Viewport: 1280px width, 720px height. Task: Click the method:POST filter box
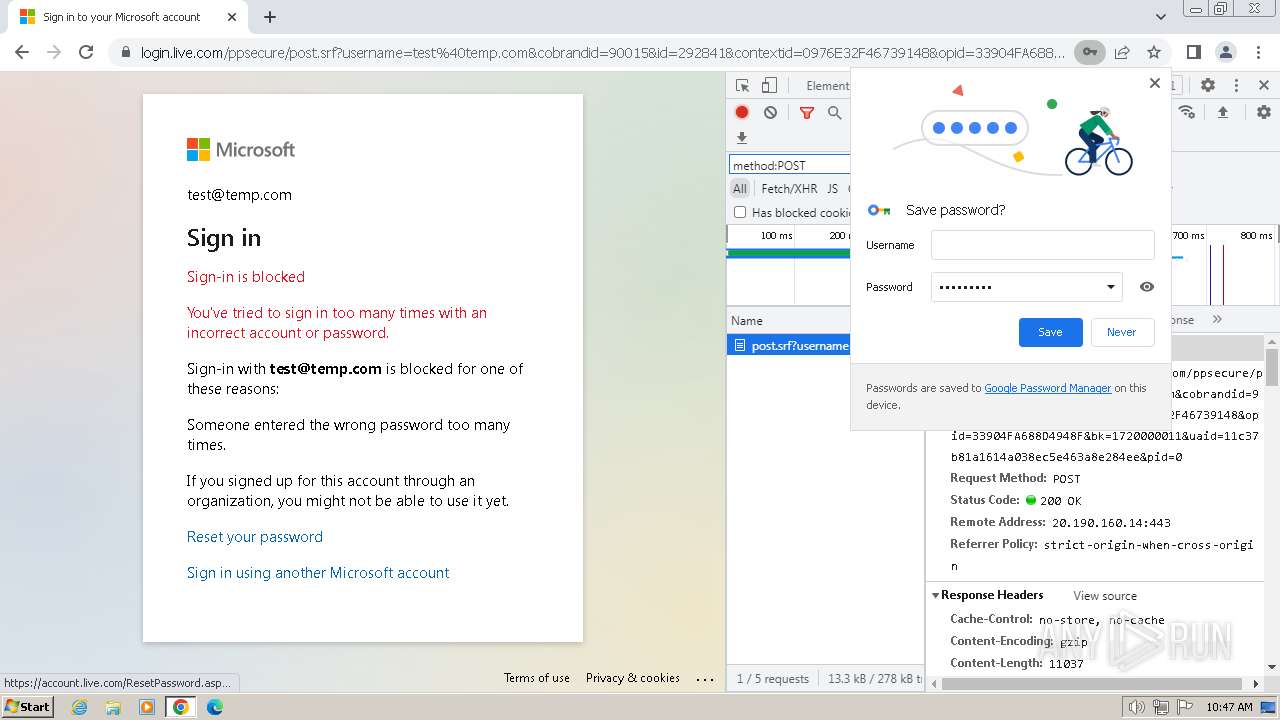pyautogui.click(x=789, y=165)
